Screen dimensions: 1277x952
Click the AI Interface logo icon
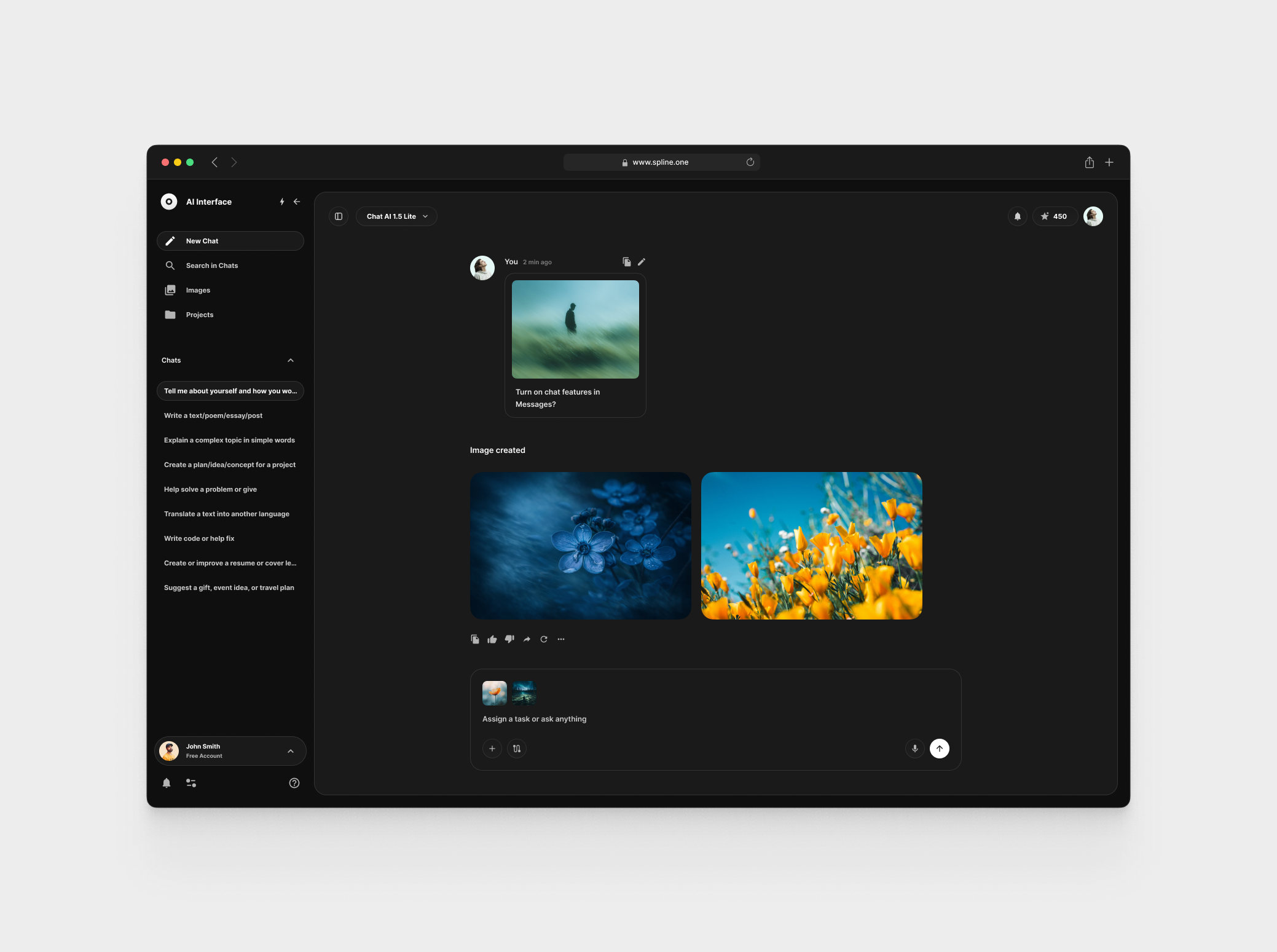pos(169,202)
